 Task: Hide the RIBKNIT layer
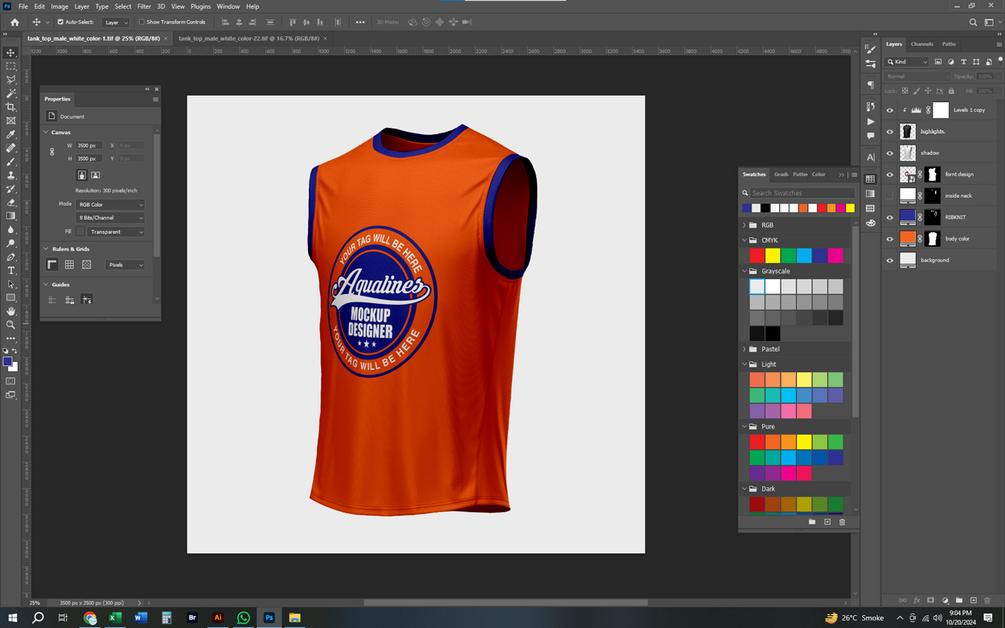(890, 217)
